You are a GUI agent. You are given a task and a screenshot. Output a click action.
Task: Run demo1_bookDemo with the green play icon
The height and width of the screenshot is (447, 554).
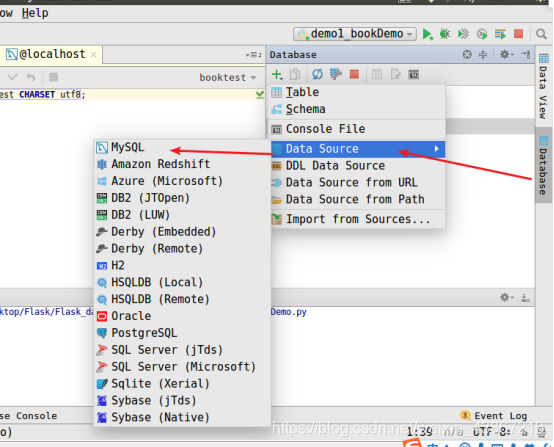pyautogui.click(x=428, y=34)
